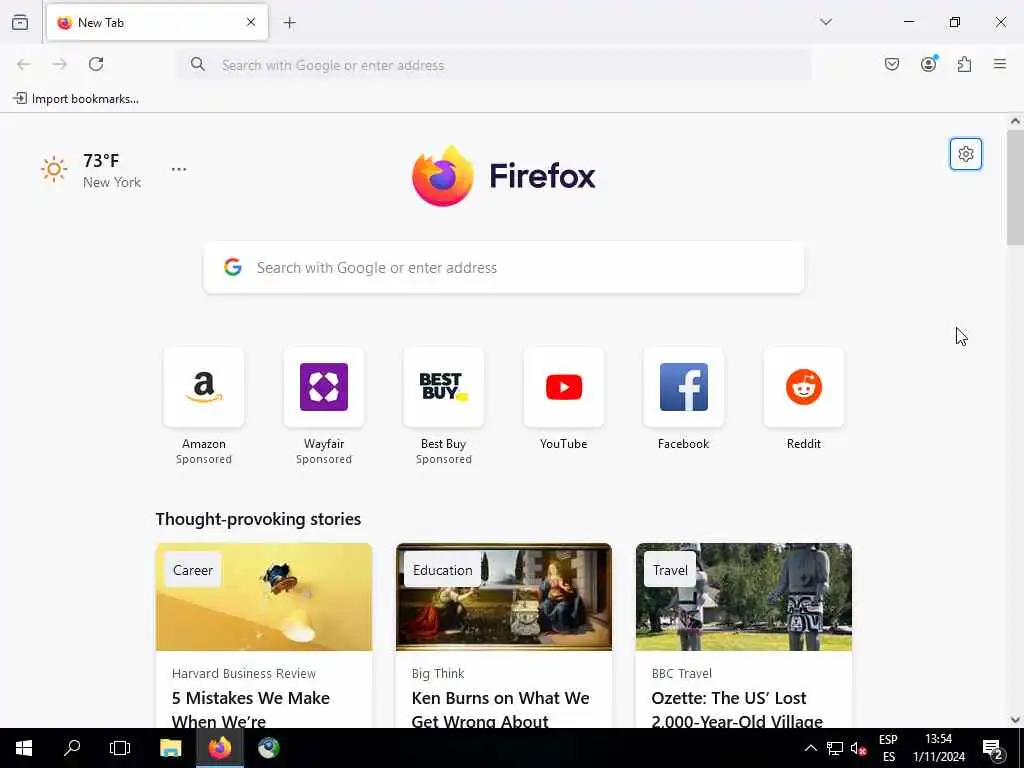The width and height of the screenshot is (1024, 768).
Task: Open the weather widget for New York
Action: [90, 170]
